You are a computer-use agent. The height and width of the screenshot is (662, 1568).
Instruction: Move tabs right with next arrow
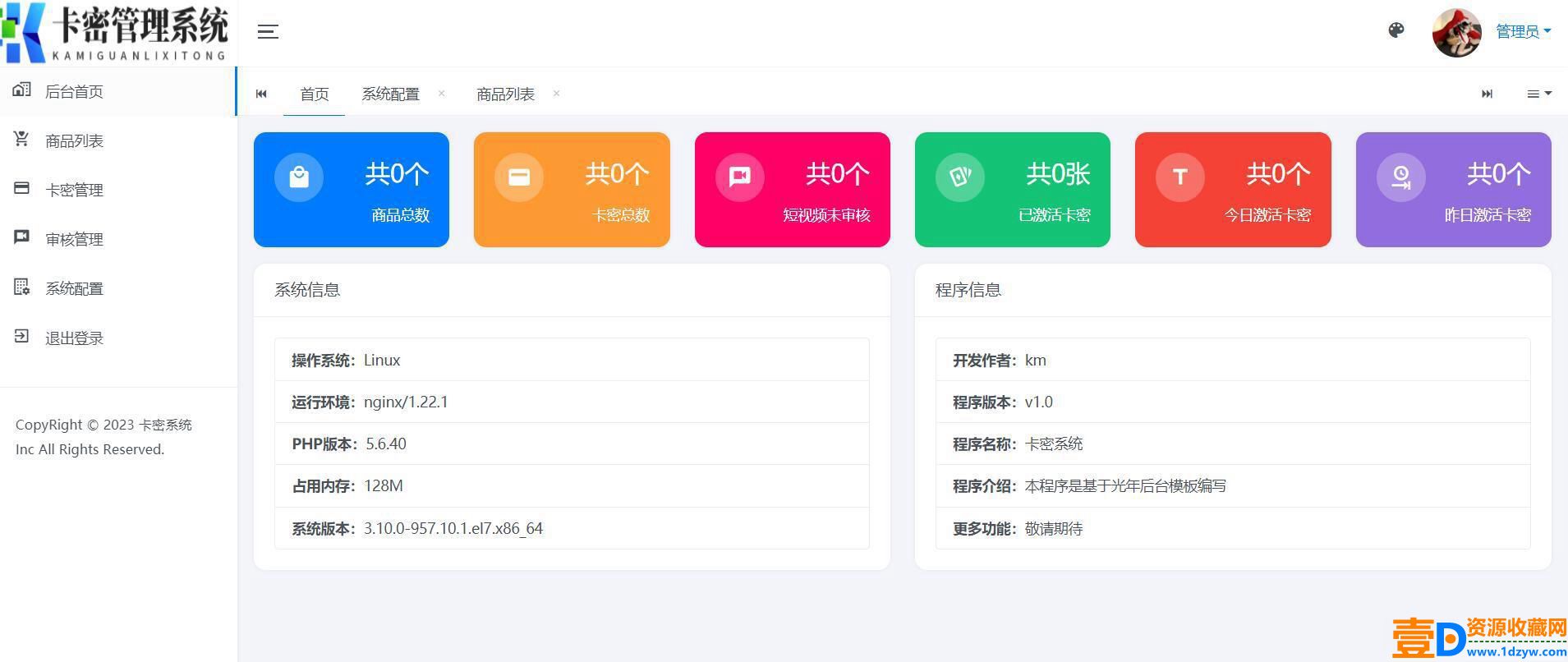pyautogui.click(x=1487, y=94)
